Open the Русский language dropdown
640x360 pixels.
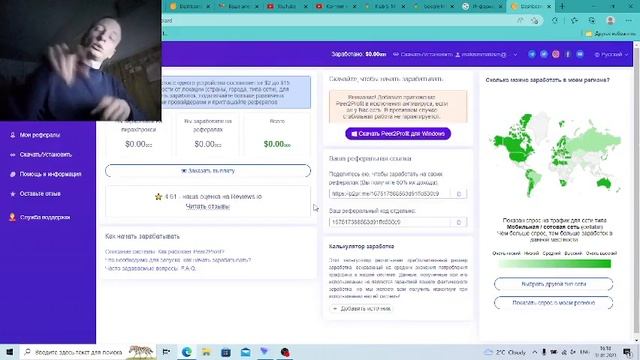(611, 54)
